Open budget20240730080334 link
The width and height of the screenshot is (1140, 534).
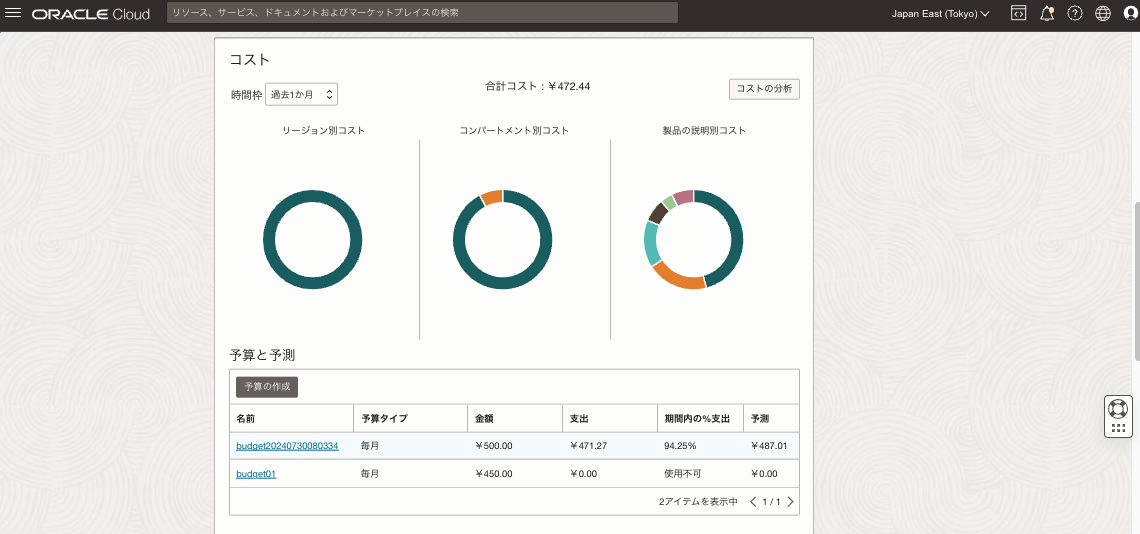point(287,445)
